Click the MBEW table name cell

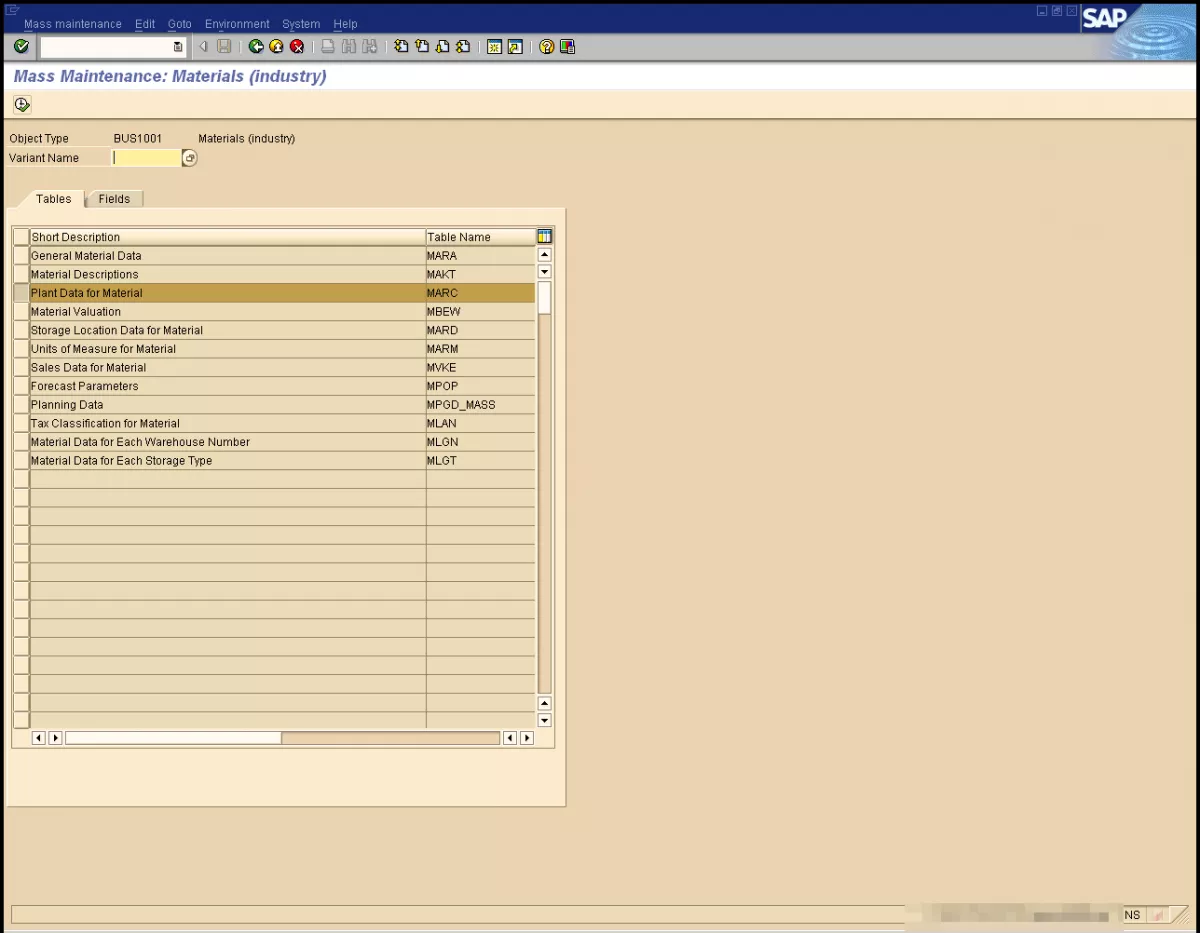coord(480,312)
